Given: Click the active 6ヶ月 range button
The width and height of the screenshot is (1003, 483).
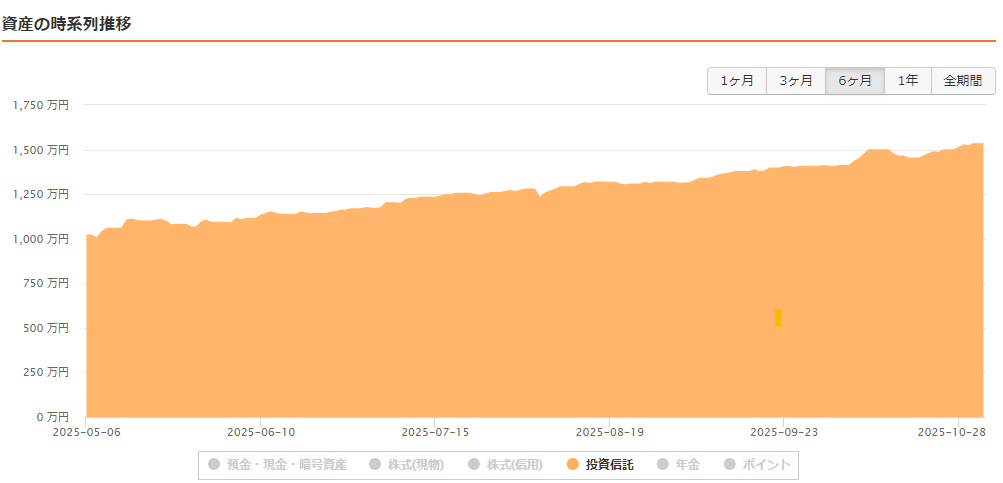Looking at the screenshot, I should click(x=855, y=81).
